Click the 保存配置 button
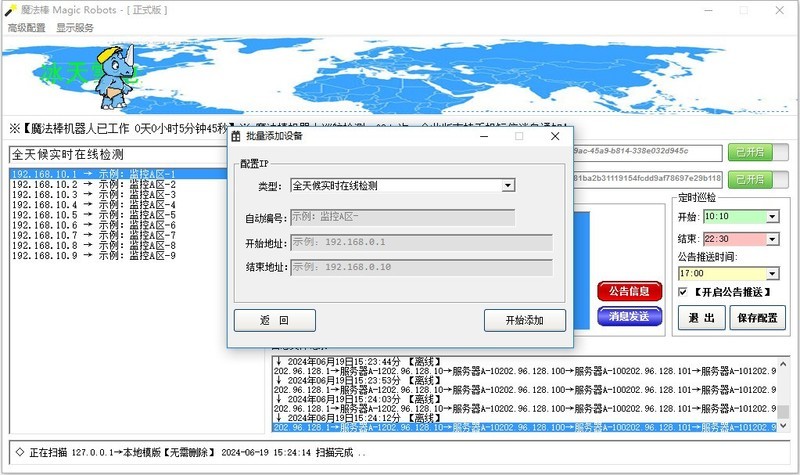The image size is (800, 475). point(758,318)
